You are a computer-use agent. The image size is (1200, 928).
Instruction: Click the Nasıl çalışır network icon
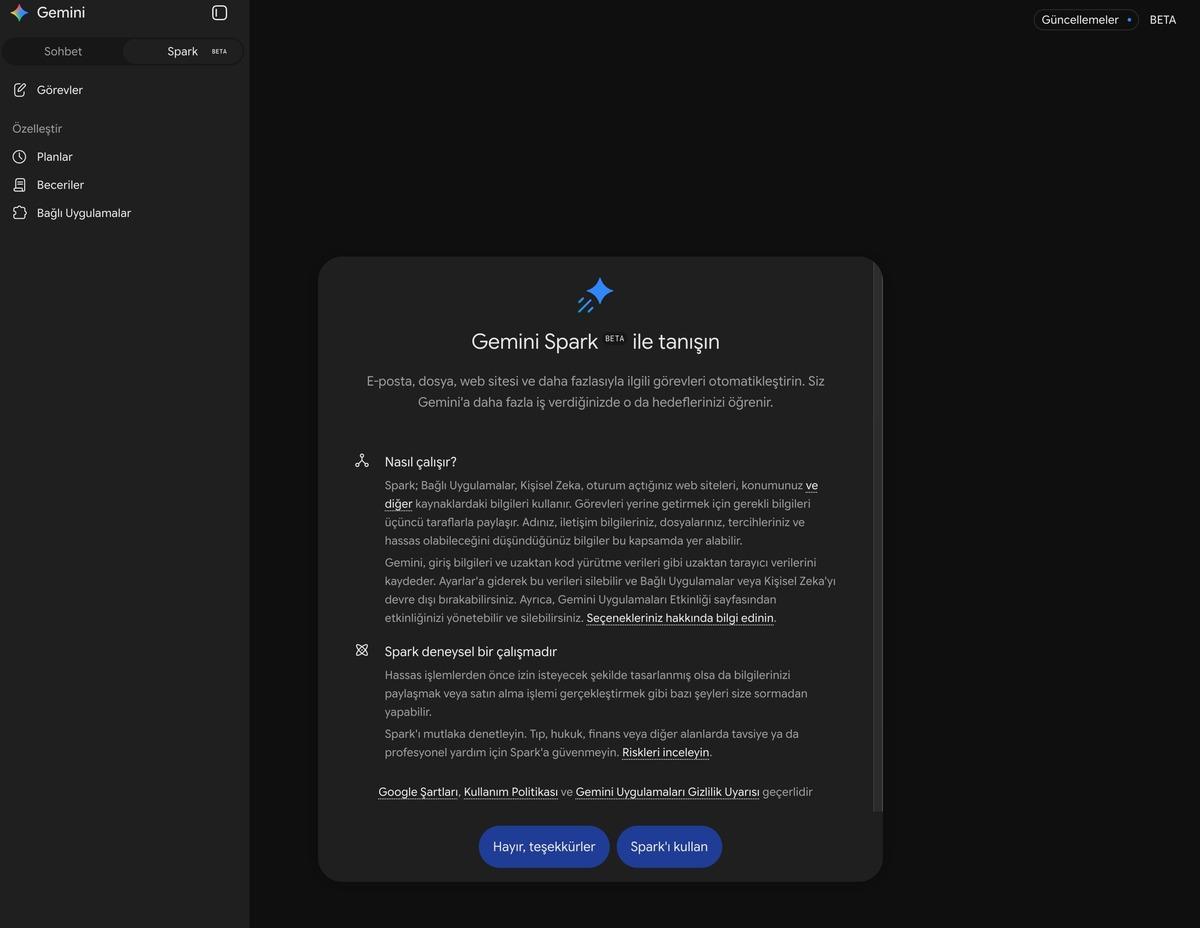(x=362, y=461)
